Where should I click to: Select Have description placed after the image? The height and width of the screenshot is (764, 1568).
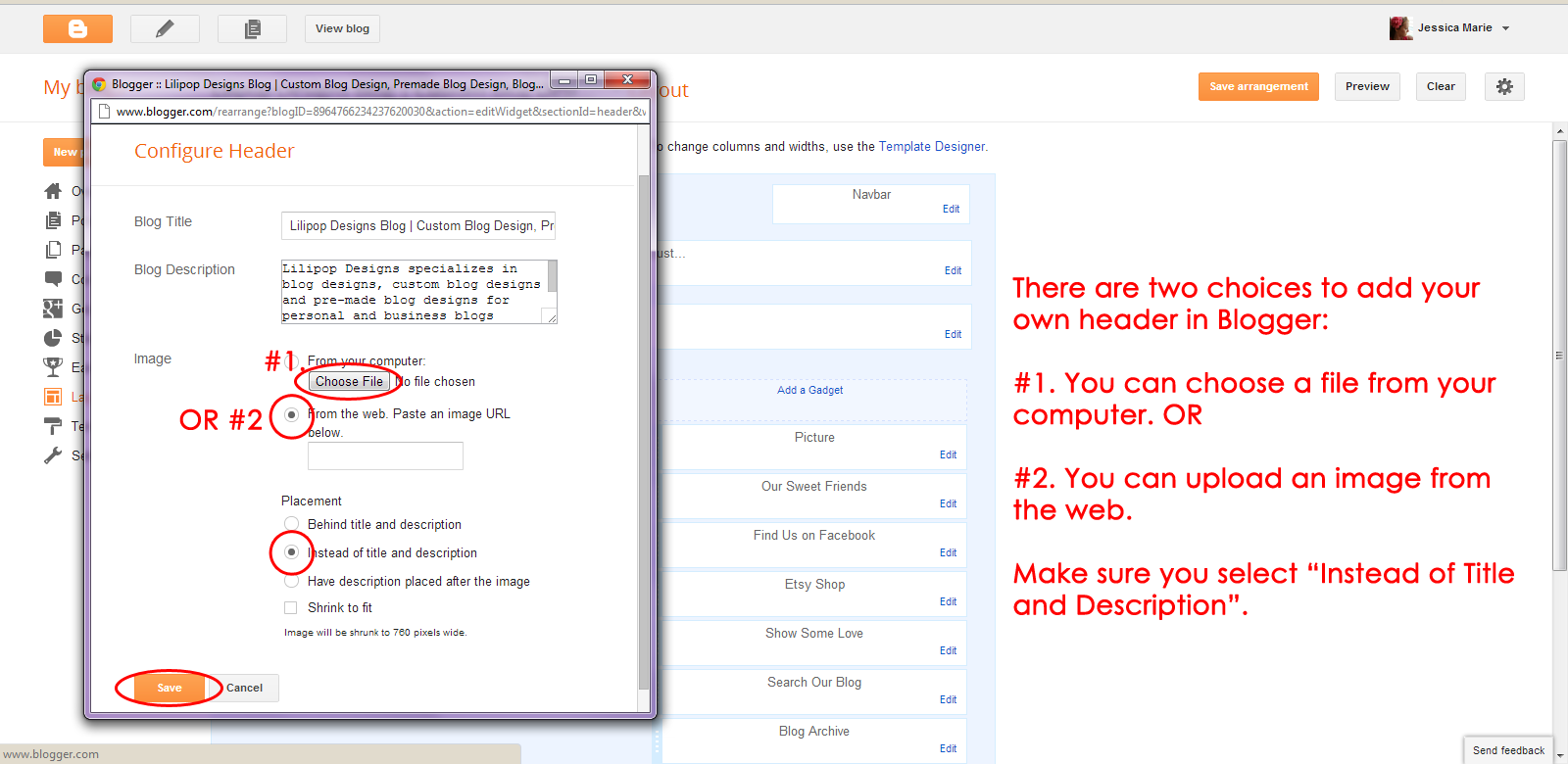(x=291, y=581)
